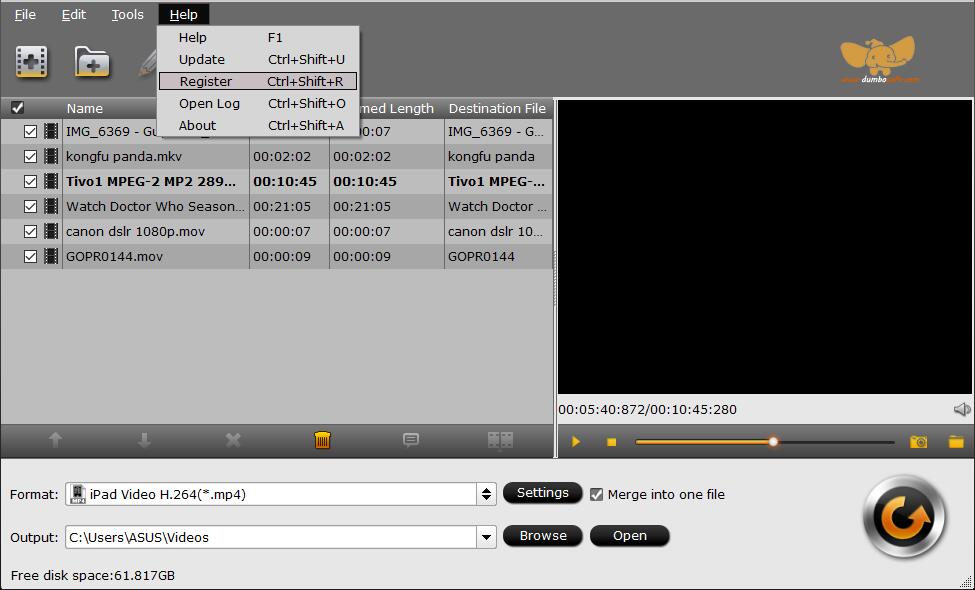Uncheck the GOPR0144.mov checkbox
975x590 pixels.
point(30,257)
